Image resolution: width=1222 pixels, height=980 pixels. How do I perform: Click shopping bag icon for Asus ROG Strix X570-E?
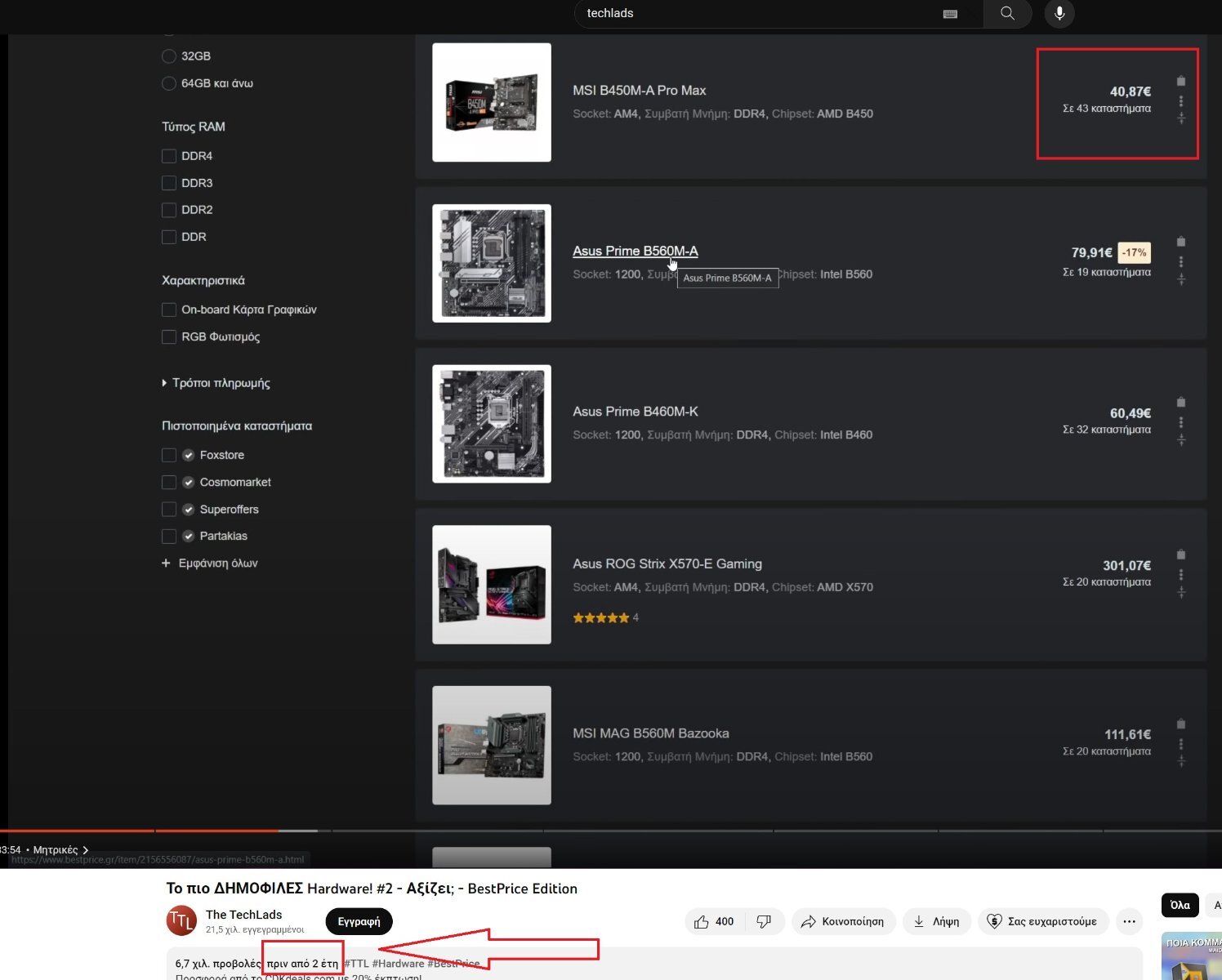pyautogui.click(x=1181, y=555)
